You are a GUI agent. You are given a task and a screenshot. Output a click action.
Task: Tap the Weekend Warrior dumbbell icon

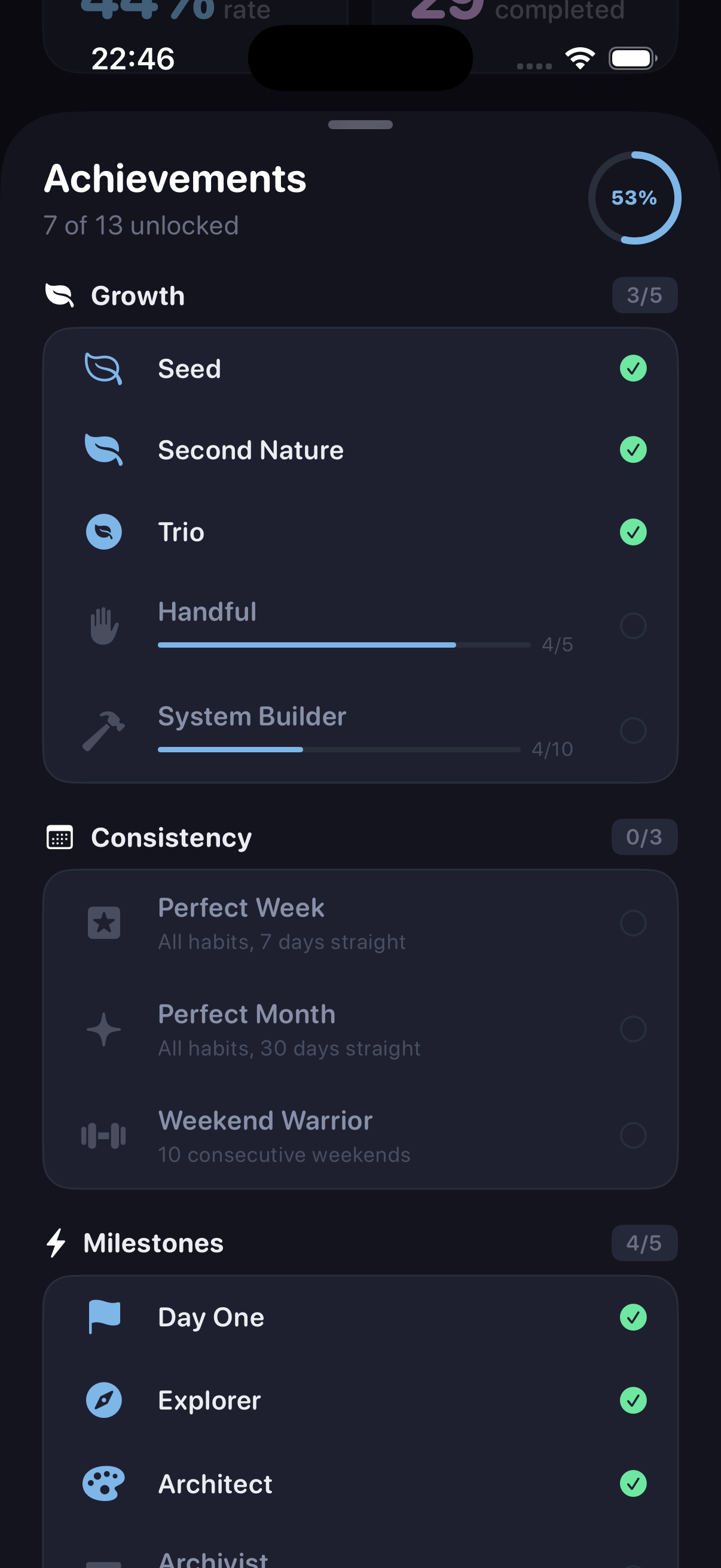click(x=103, y=1136)
